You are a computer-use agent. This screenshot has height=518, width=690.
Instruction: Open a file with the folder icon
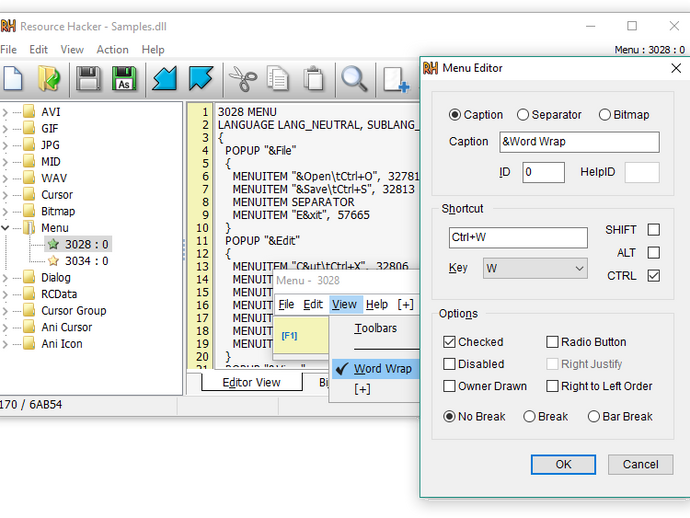pyautogui.click(x=49, y=79)
